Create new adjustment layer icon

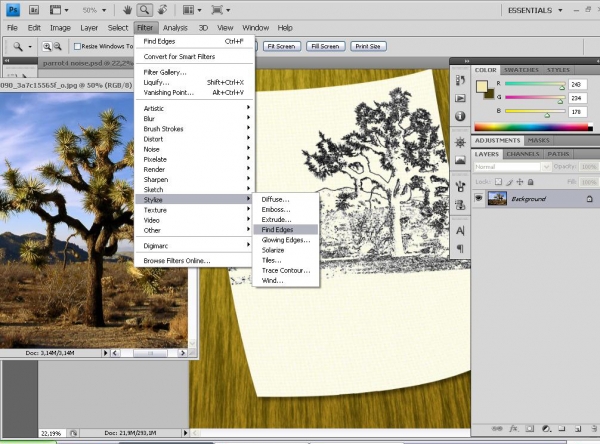coord(546,429)
